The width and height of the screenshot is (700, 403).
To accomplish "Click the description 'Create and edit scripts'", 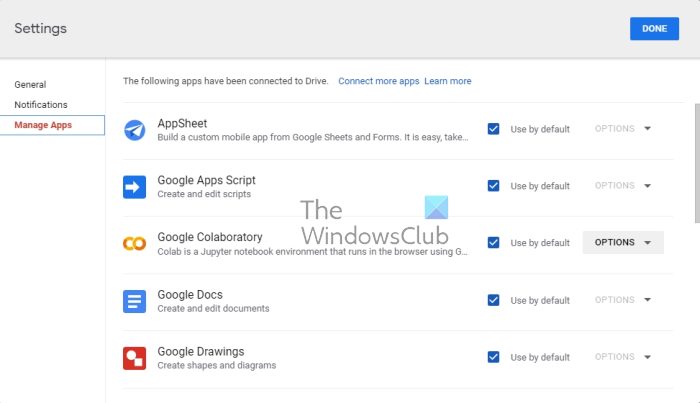I will [x=204, y=194].
